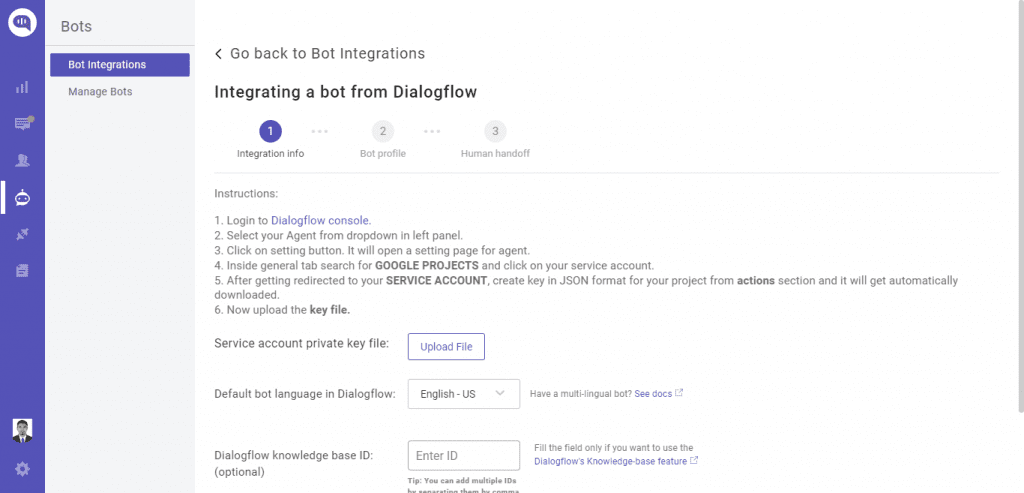Click the Kommunicate logo icon
The image size is (1024, 493).
coord(22,23)
